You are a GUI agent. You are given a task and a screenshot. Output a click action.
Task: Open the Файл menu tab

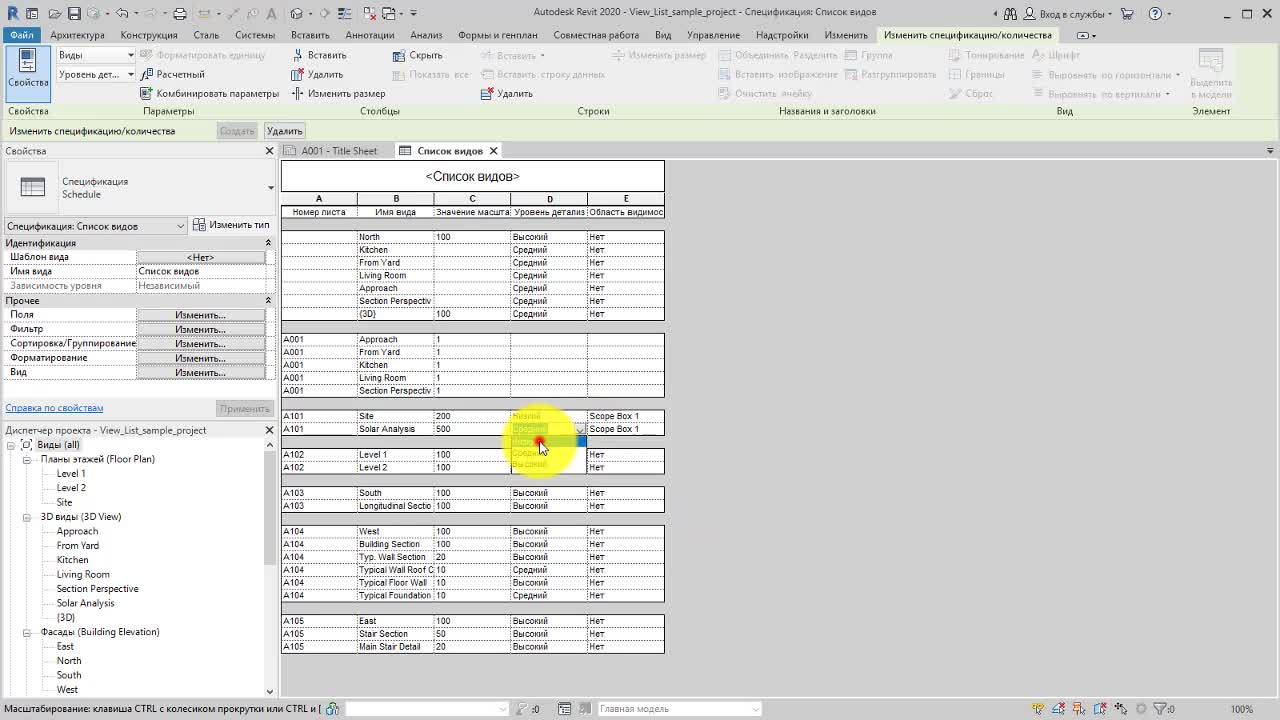(22, 35)
